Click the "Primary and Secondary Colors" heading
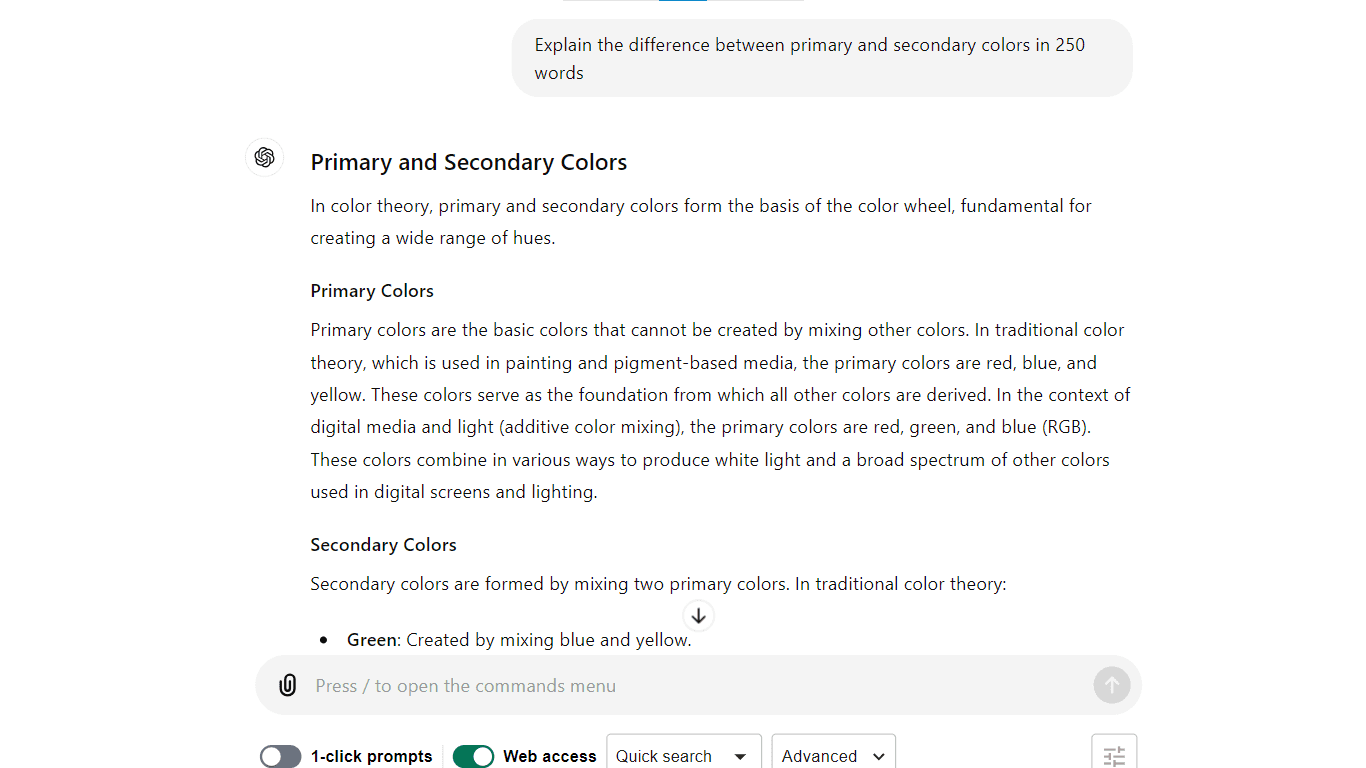 (x=469, y=163)
